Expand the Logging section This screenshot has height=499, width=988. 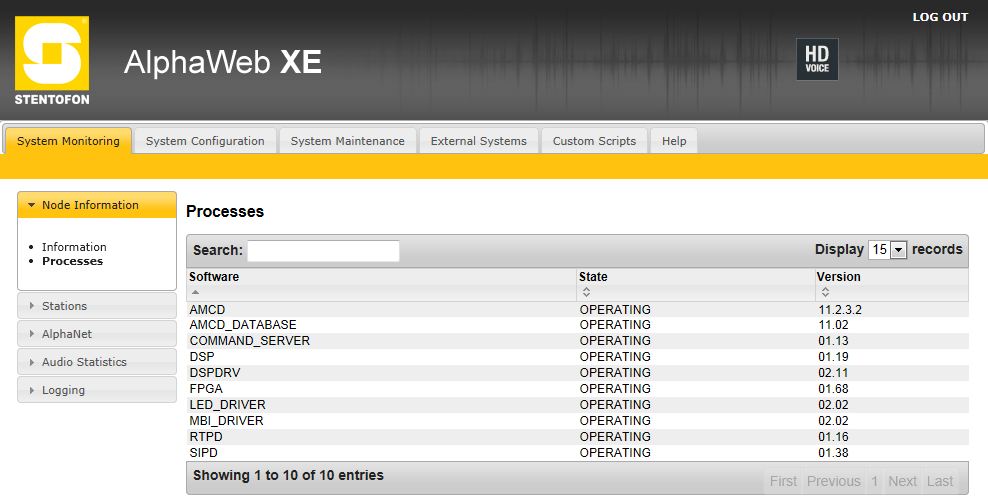tap(97, 390)
